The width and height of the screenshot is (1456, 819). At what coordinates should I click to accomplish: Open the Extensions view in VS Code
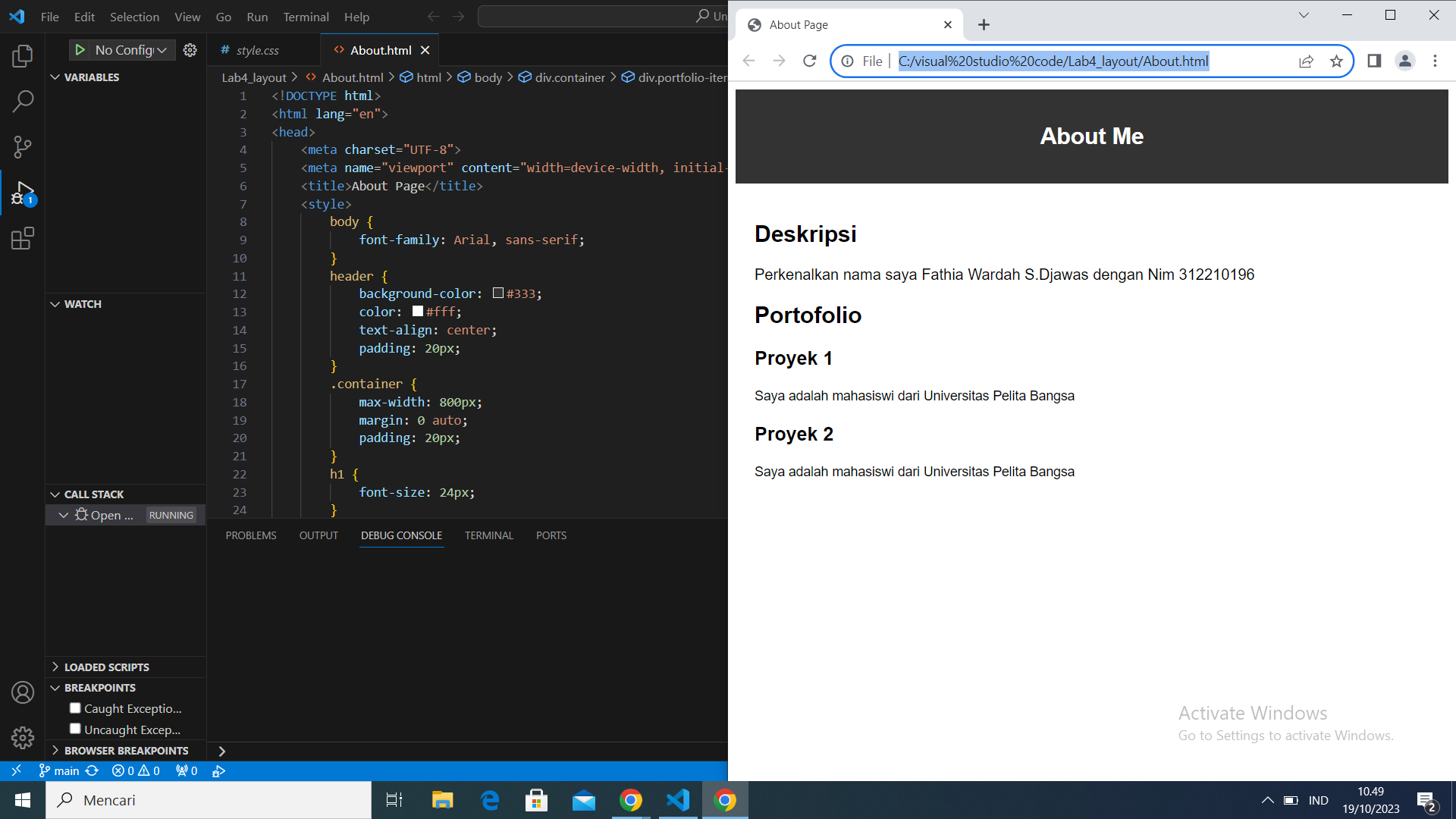(23, 238)
